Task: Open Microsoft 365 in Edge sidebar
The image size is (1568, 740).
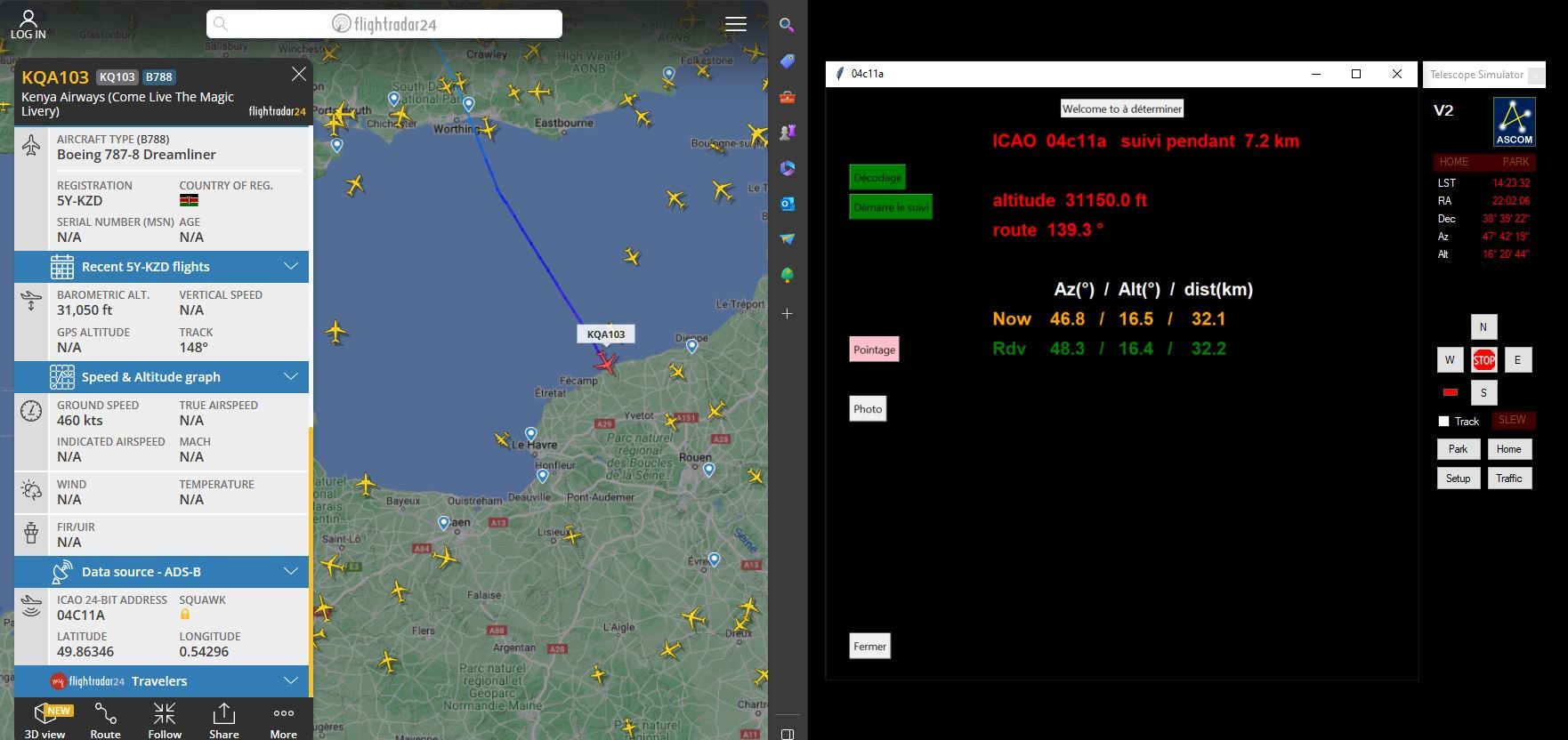Action: click(x=787, y=167)
